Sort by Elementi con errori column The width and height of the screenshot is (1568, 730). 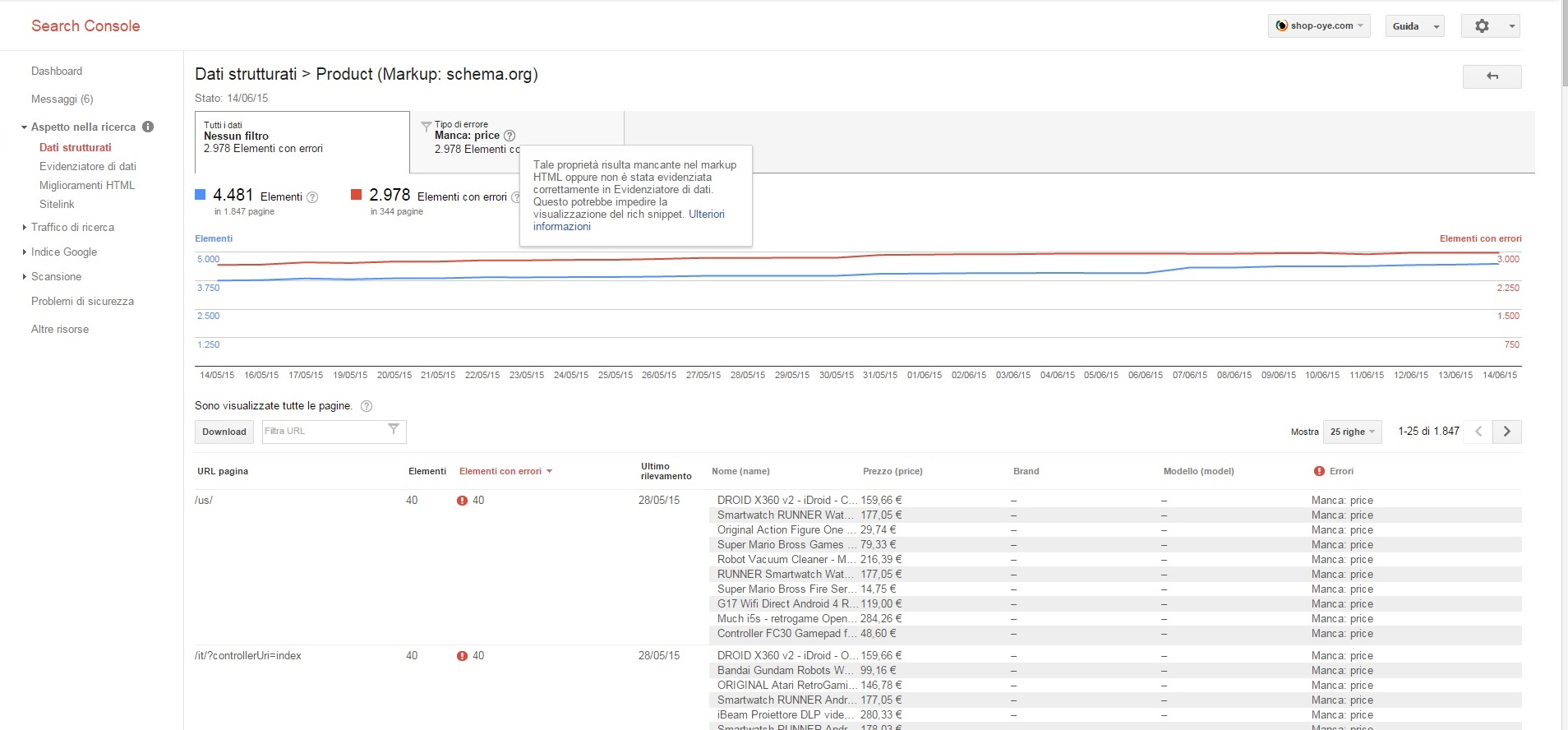tap(505, 471)
